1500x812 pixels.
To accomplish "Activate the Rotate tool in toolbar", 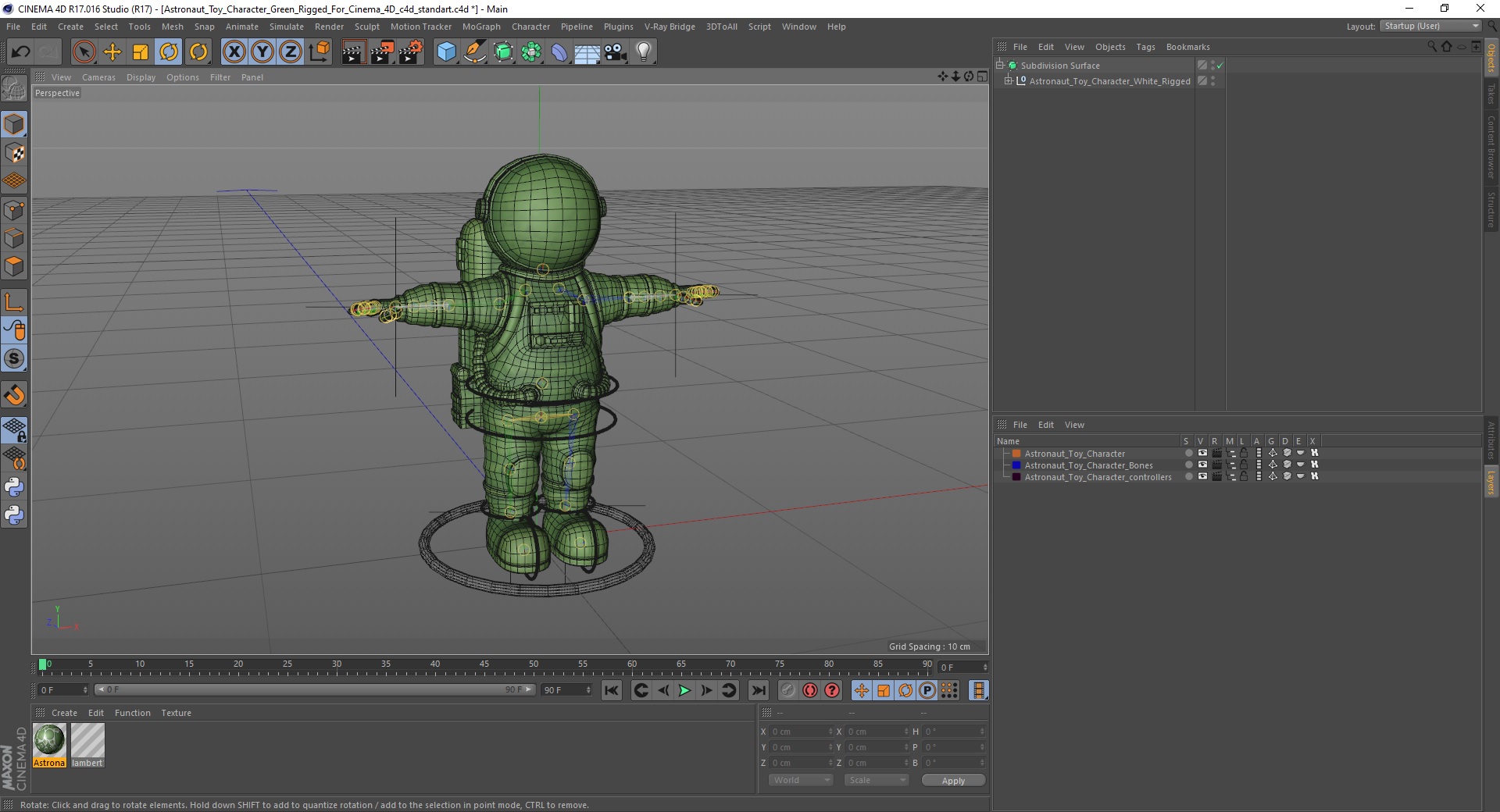I will pos(169,52).
